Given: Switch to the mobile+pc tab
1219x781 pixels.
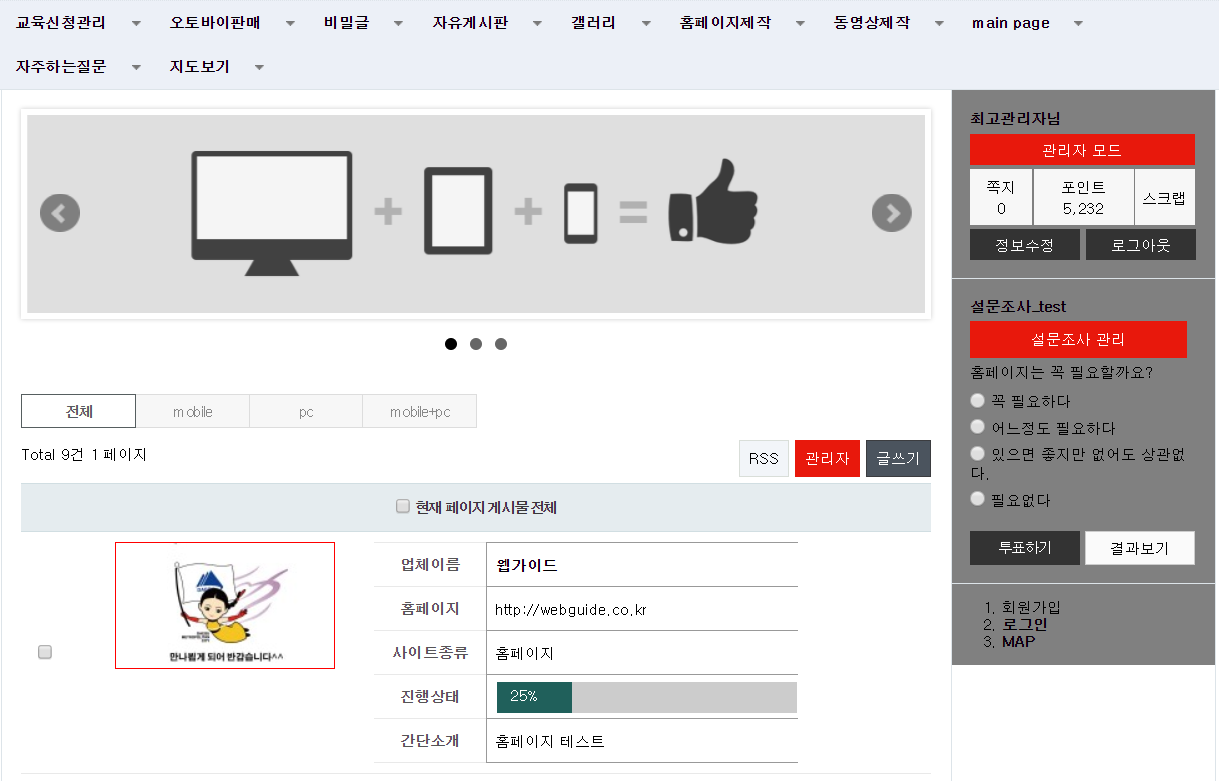Looking at the screenshot, I should click(x=419, y=411).
